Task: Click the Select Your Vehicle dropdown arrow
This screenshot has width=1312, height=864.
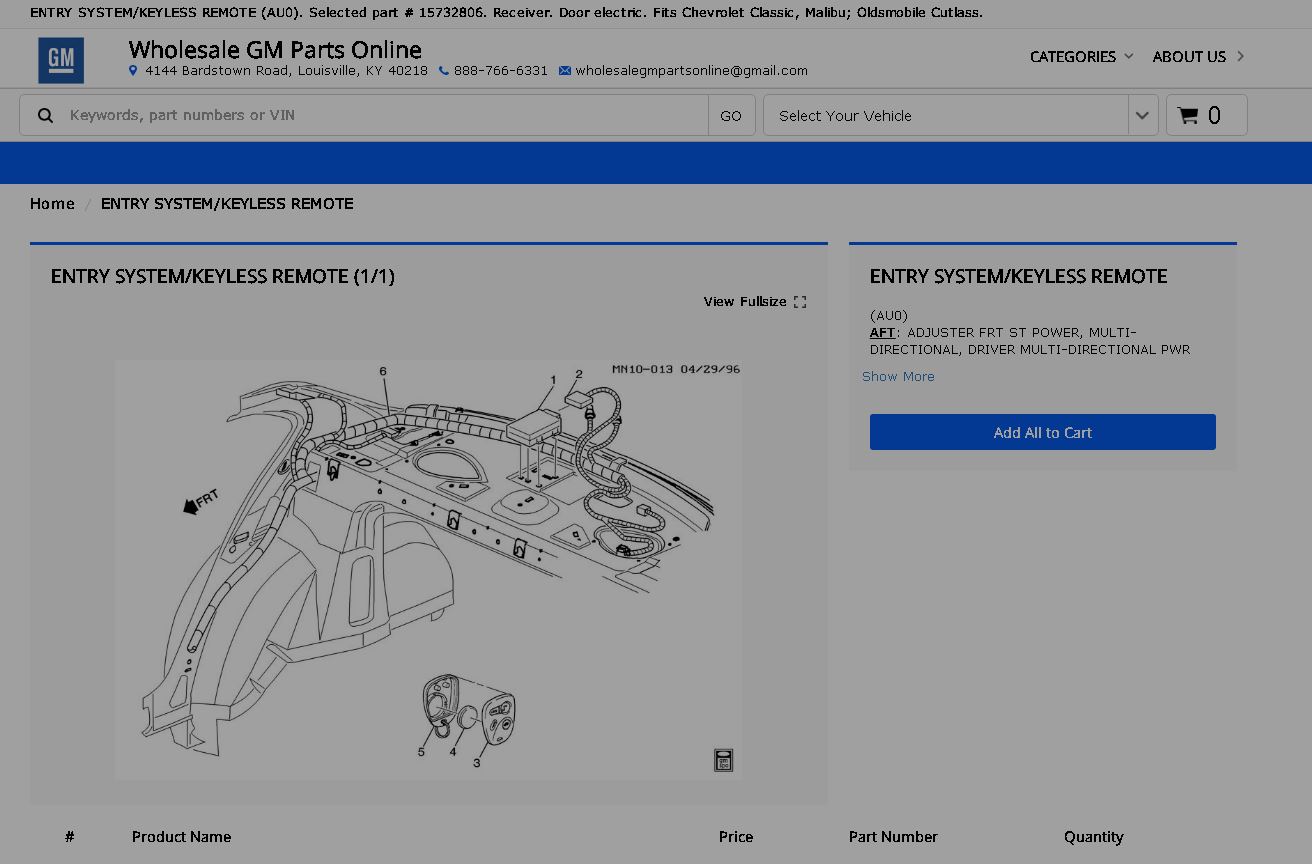Action: [1143, 115]
